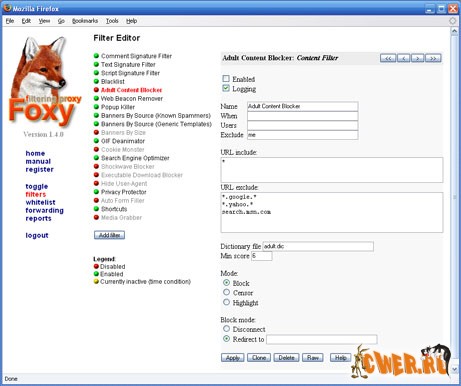Click the Min score input field

click(262, 256)
